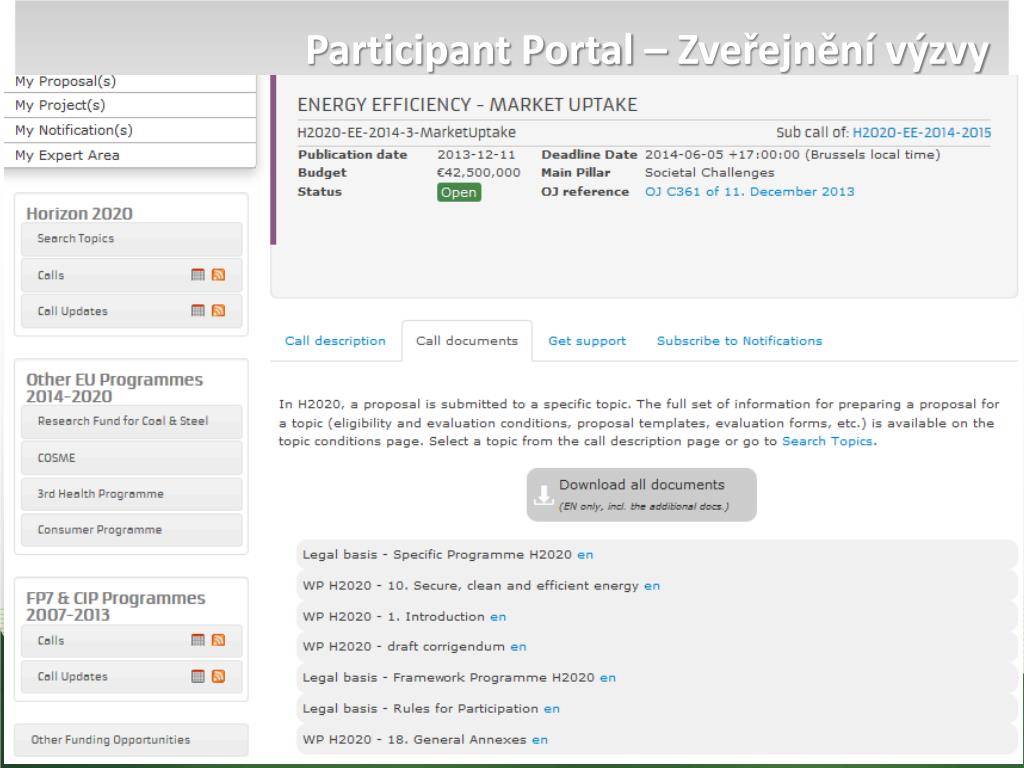Open the FP7 & CIP Calls calendar icon
The width and height of the screenshot is (1024, 768).
198,640
